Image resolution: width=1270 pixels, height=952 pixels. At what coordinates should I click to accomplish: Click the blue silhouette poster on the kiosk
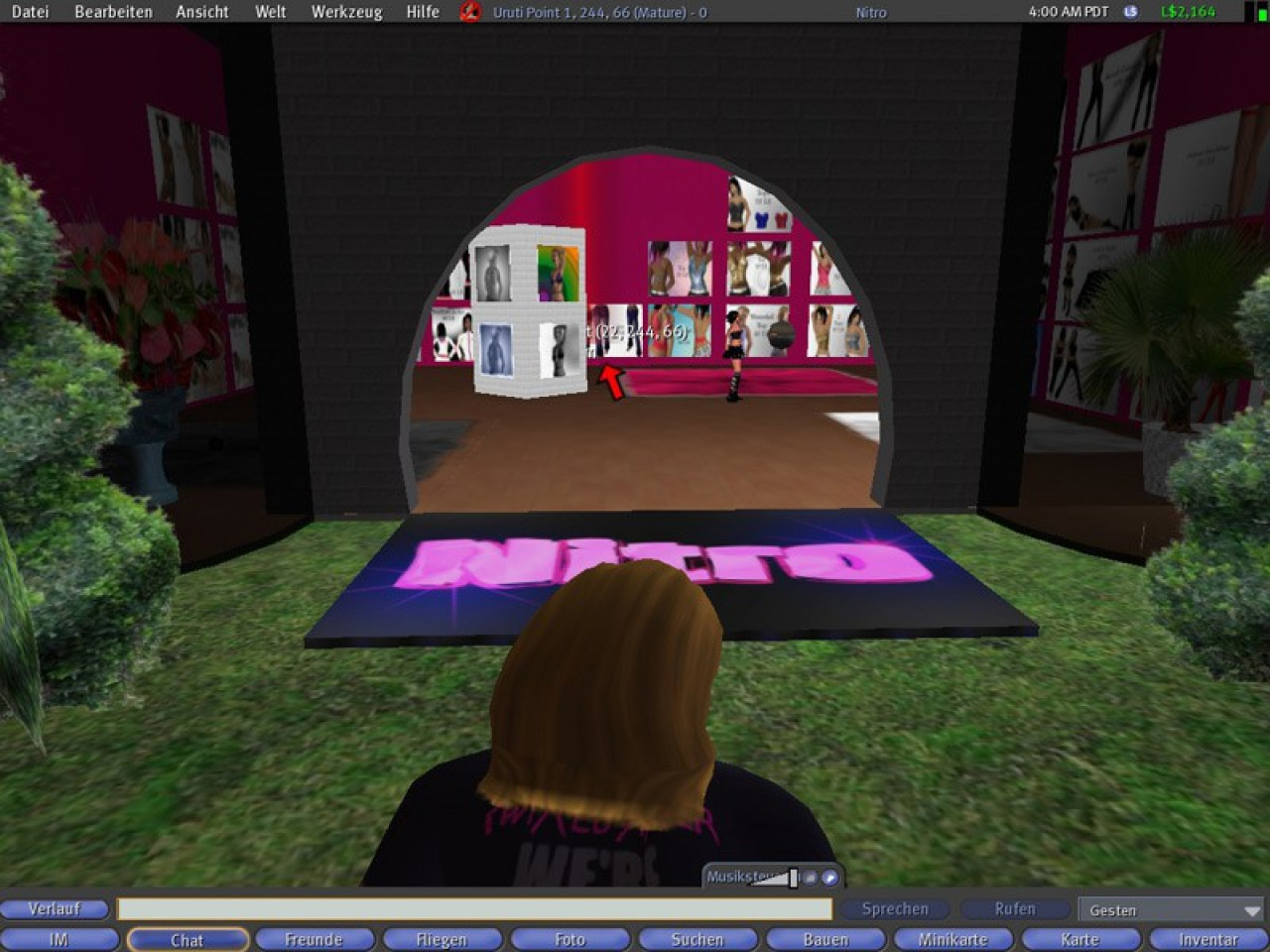click(495, 351)
